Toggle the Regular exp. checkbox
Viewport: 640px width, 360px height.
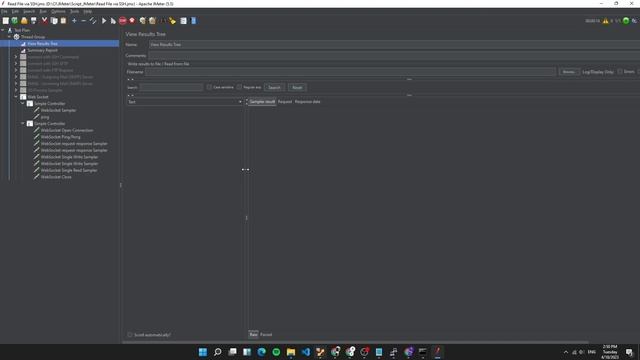239,87
